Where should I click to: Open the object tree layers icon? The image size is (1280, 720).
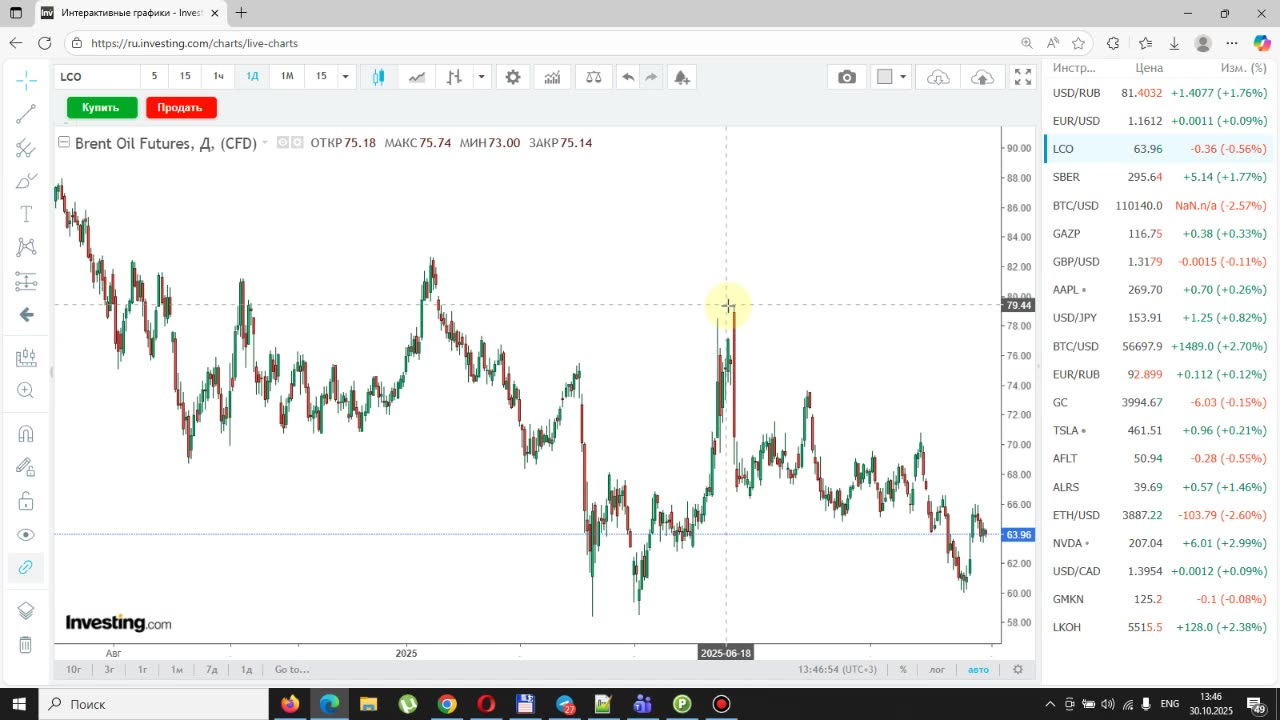click(26, 611)
